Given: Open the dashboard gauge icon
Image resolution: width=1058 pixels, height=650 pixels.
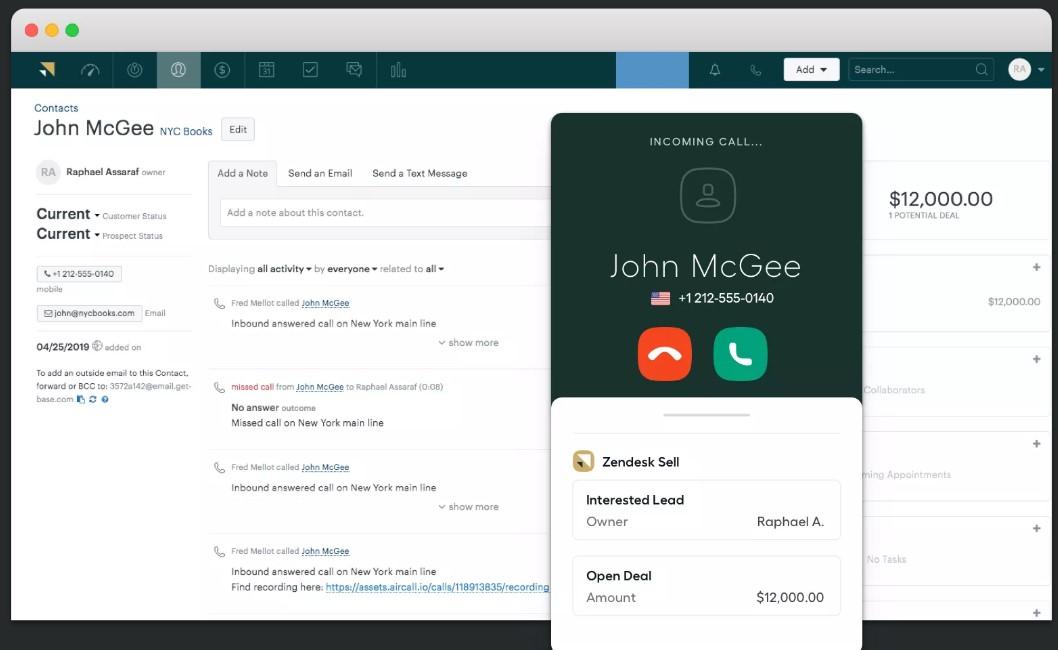Looking at the screenshot, I should (x=90, y=70).
